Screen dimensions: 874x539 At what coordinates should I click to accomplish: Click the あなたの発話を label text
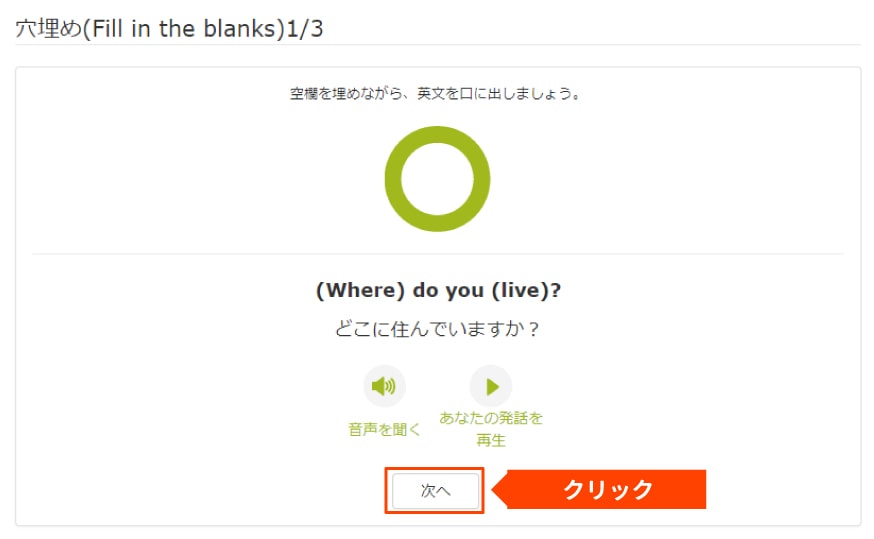click(491, 417)
